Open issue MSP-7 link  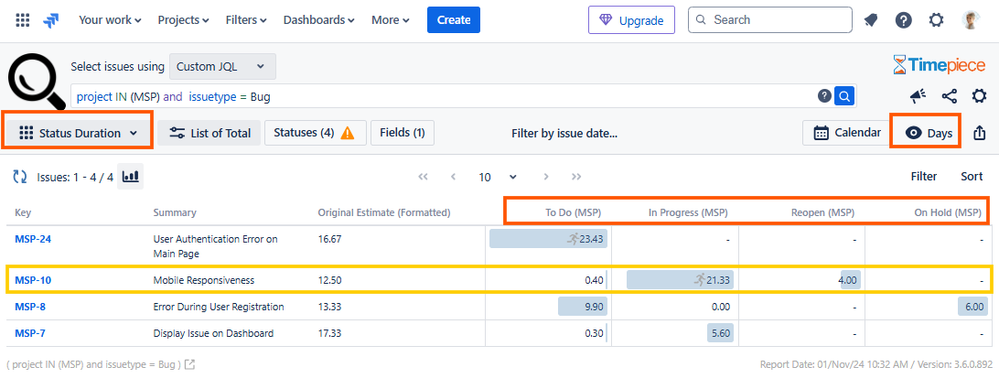[x=30, y=333]
